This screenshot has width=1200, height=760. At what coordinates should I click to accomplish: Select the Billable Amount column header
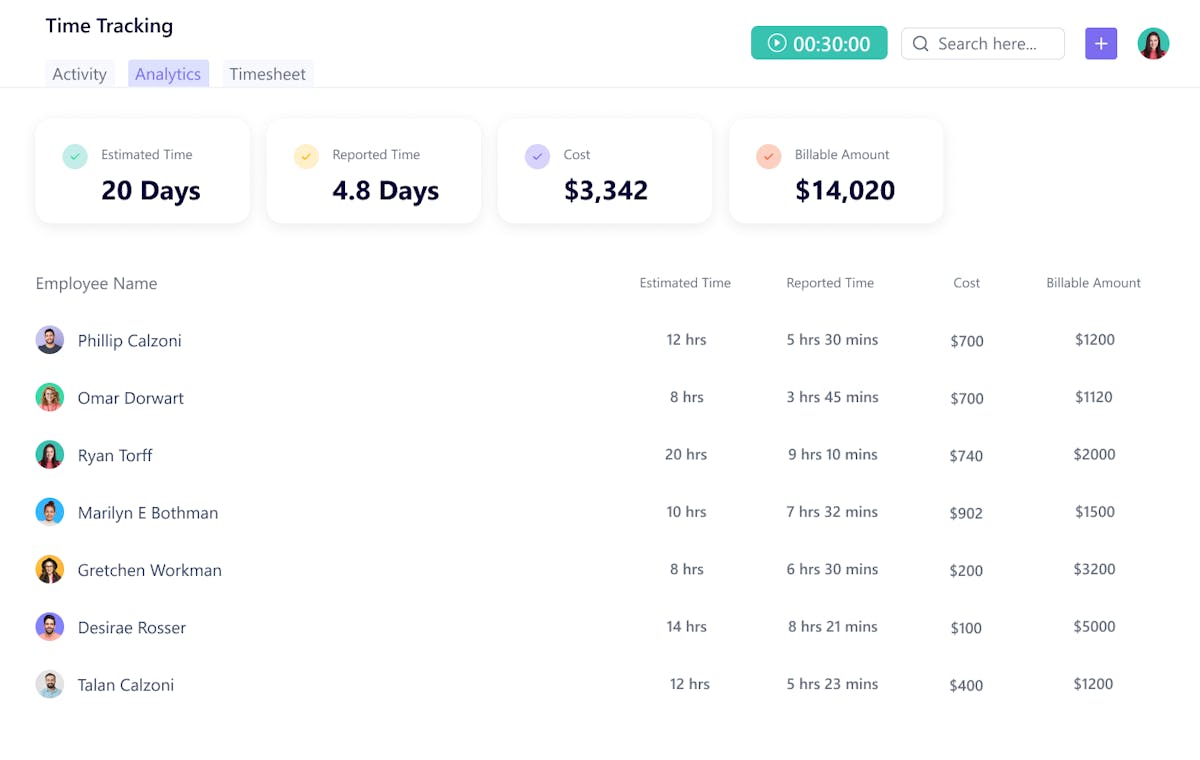click(1093, 283)
